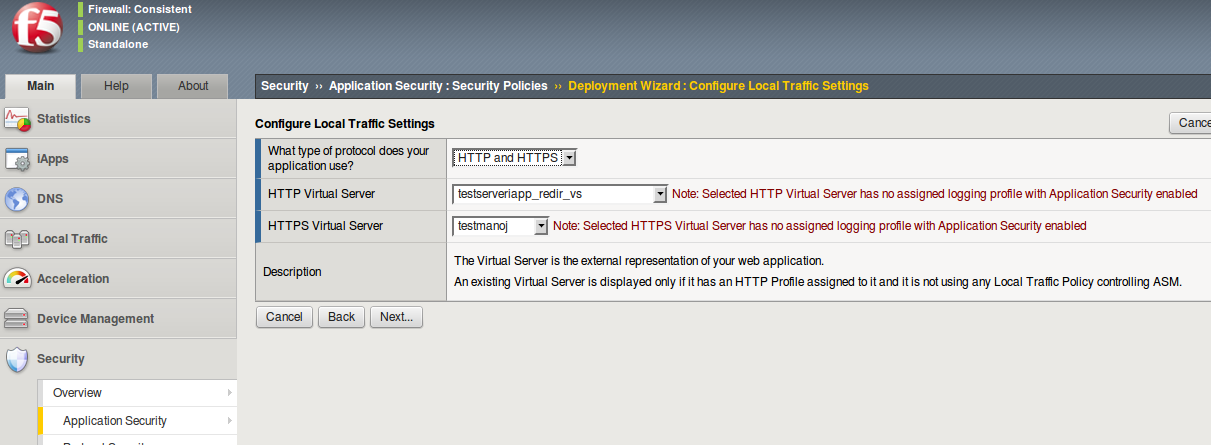Screen dimensions: 1211x445
Task: Click the bottom Cancel button
Action: pyautogui.click(x=284, y=317)
